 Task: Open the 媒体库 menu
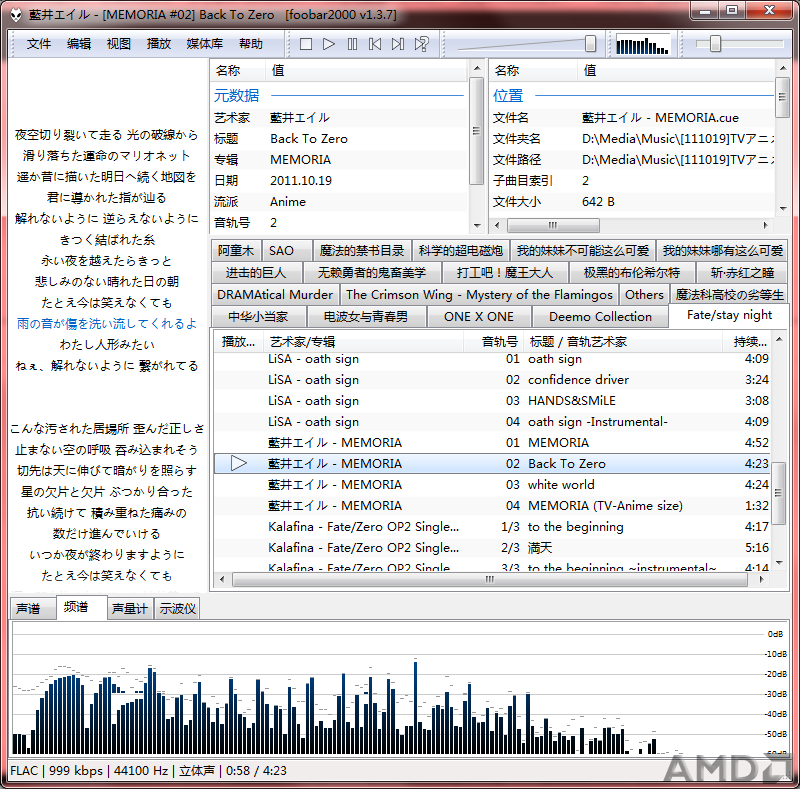(x=205, y=44)
